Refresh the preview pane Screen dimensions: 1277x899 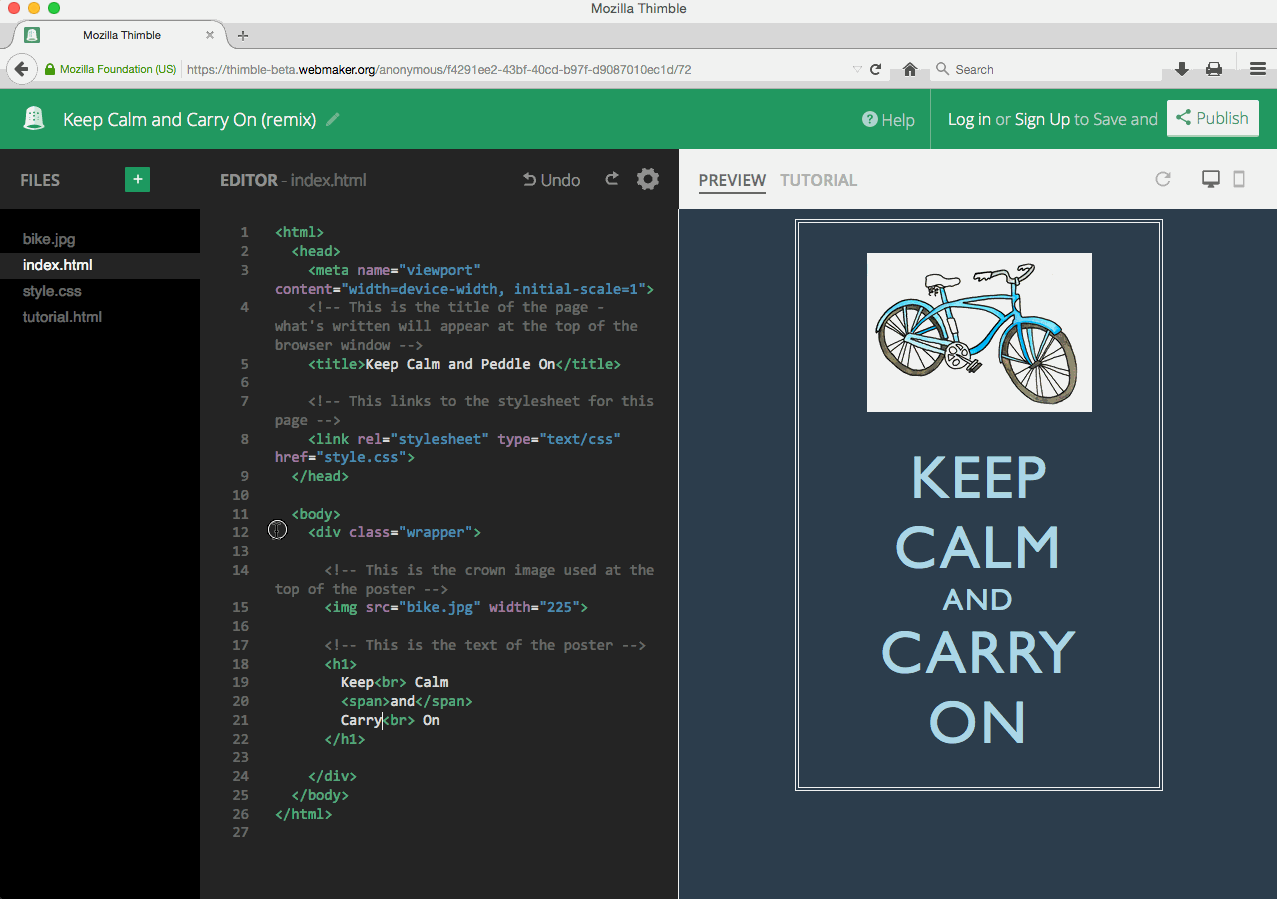tap(1162, 179)
